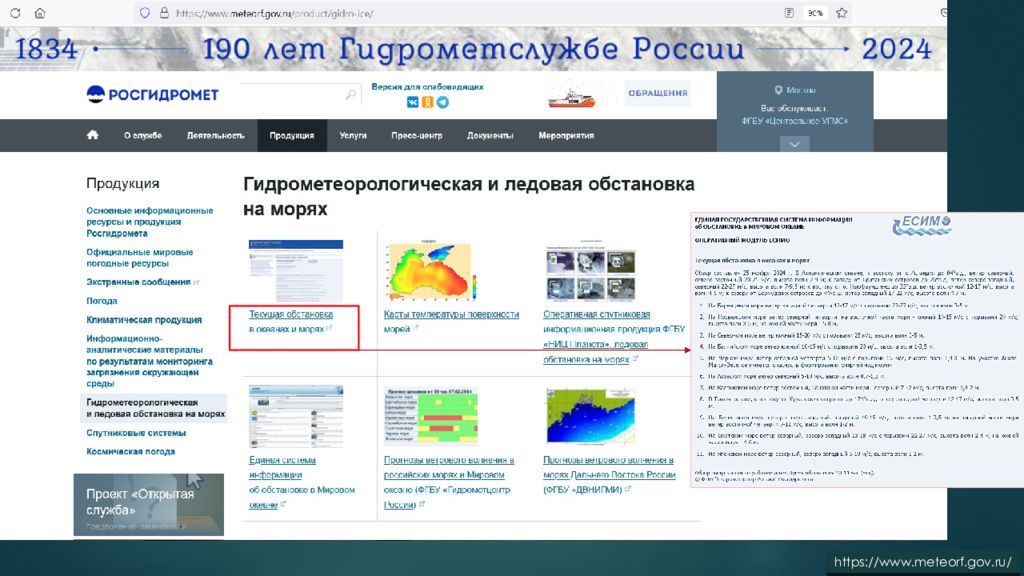This screenshot has height=576, width=1024.
Task: Open the Проект «Открытая служба» banner
Action: tap(149, 505)
